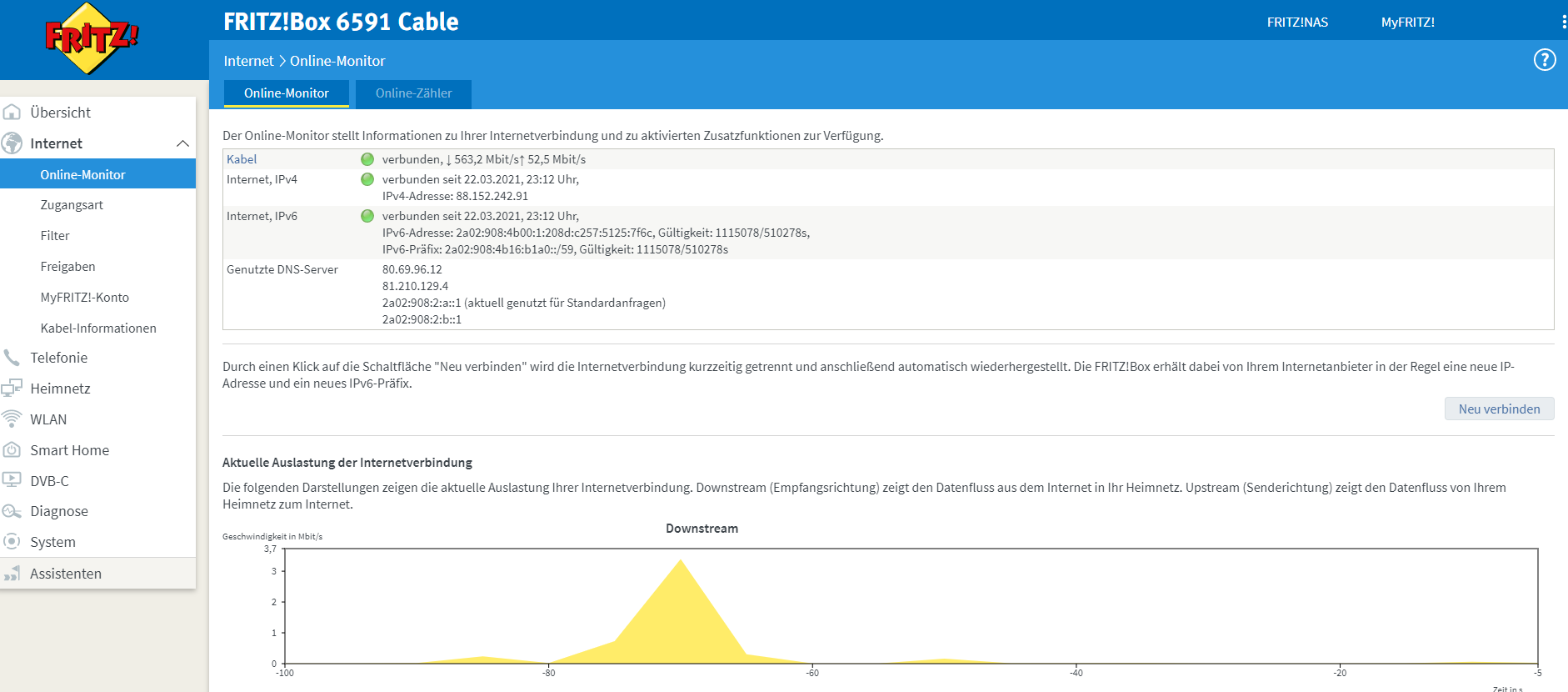Click the Telefonie phone icon
Image resolution: width=1568 pixels, height=692 pixels.
point(12,358)
